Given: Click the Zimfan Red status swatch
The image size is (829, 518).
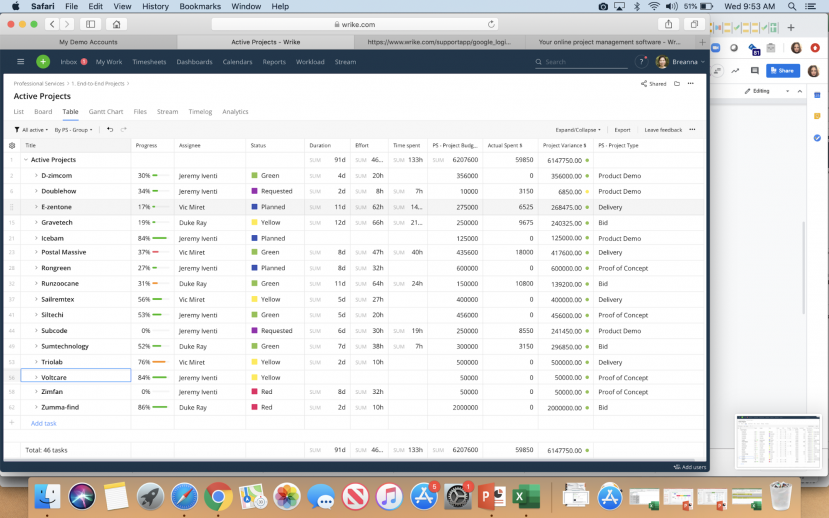Looking at the screenshot, I should point(254,392).
